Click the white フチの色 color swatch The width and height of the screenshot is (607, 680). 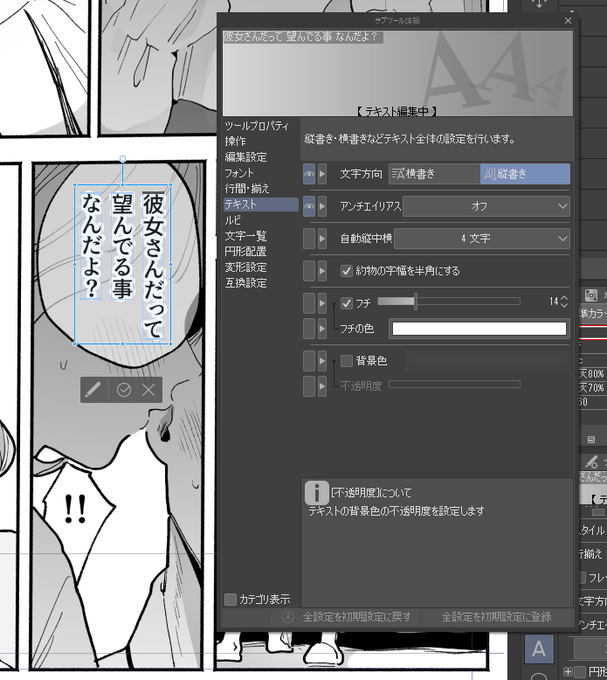pyautogui.click(x=480, y=329)
